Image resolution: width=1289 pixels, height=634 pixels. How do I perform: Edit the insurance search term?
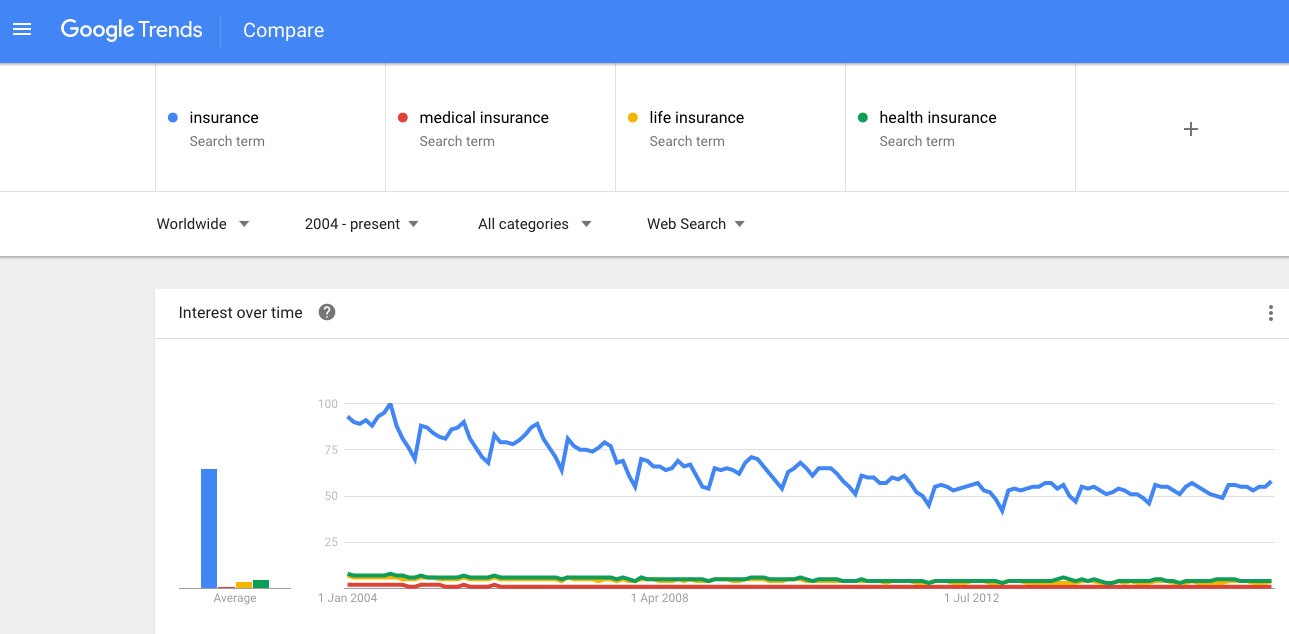[270, 128]
